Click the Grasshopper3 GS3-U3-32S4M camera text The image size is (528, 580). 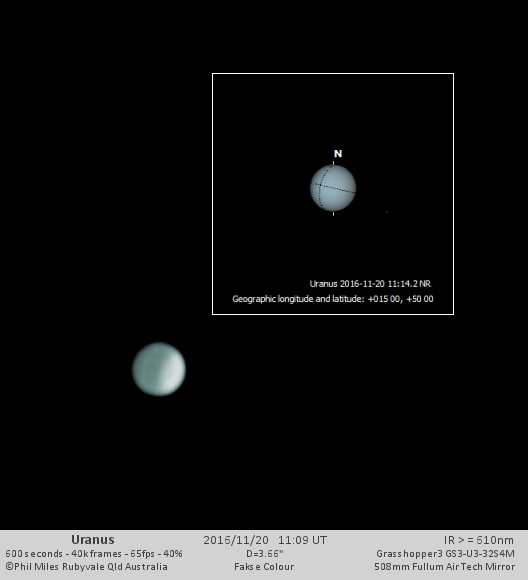click(x=445, y=554)
